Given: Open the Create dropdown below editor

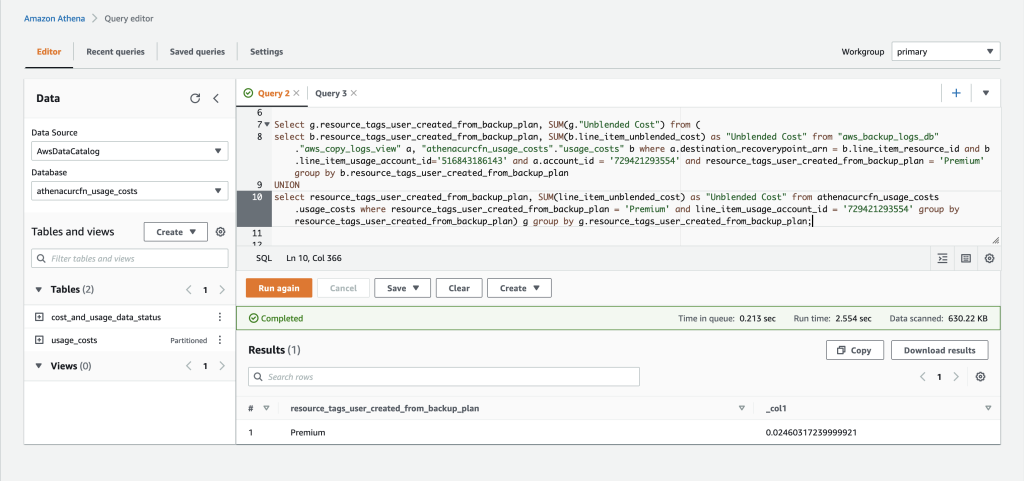Looking at the screenshot, I should (519, 288).
